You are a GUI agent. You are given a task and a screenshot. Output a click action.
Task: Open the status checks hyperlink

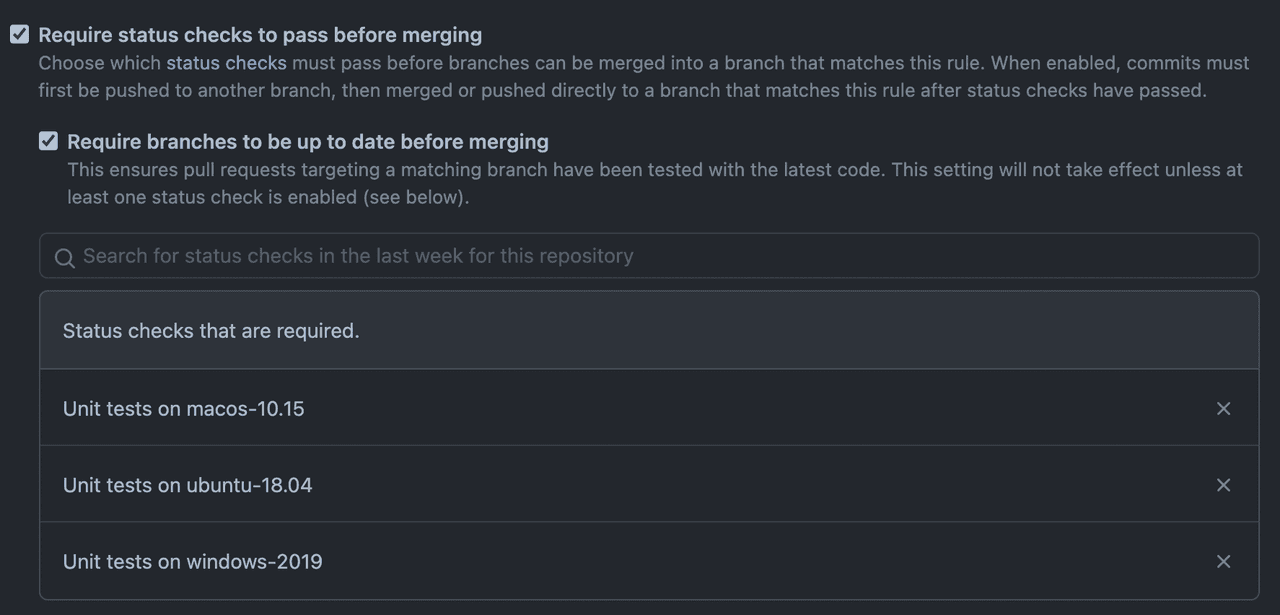tap(226, 63)
